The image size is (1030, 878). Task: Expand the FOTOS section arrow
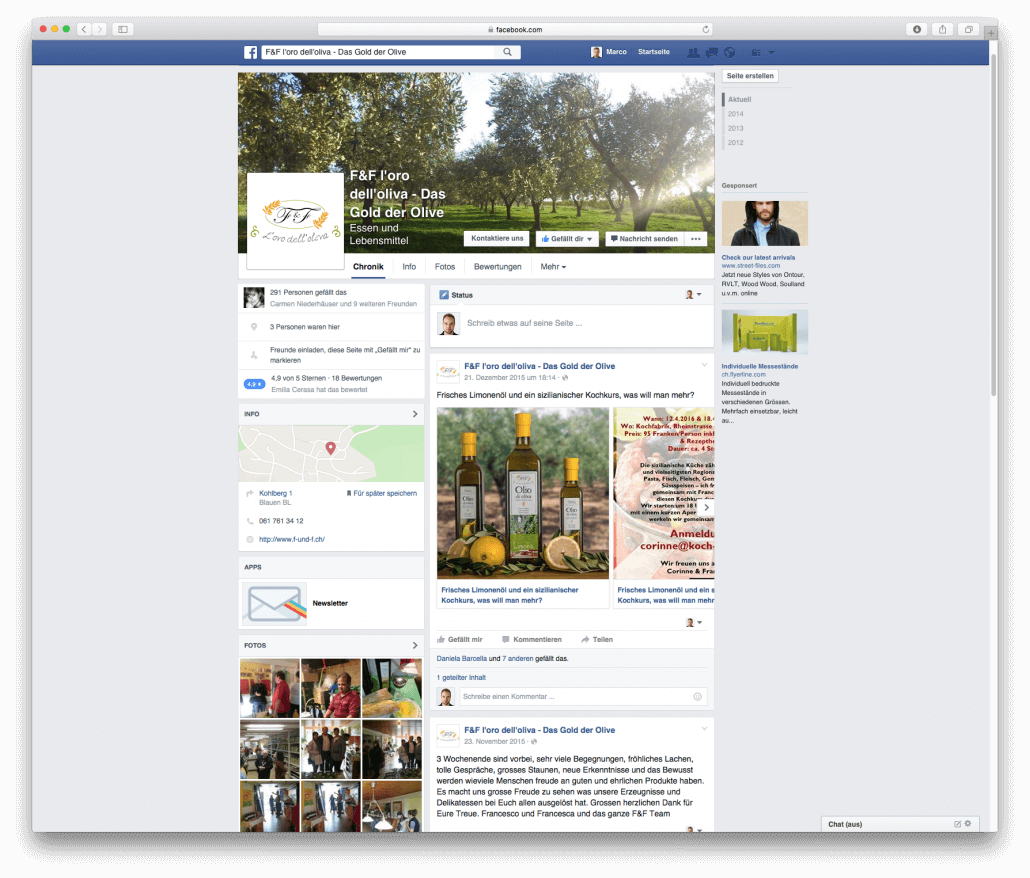415,646
